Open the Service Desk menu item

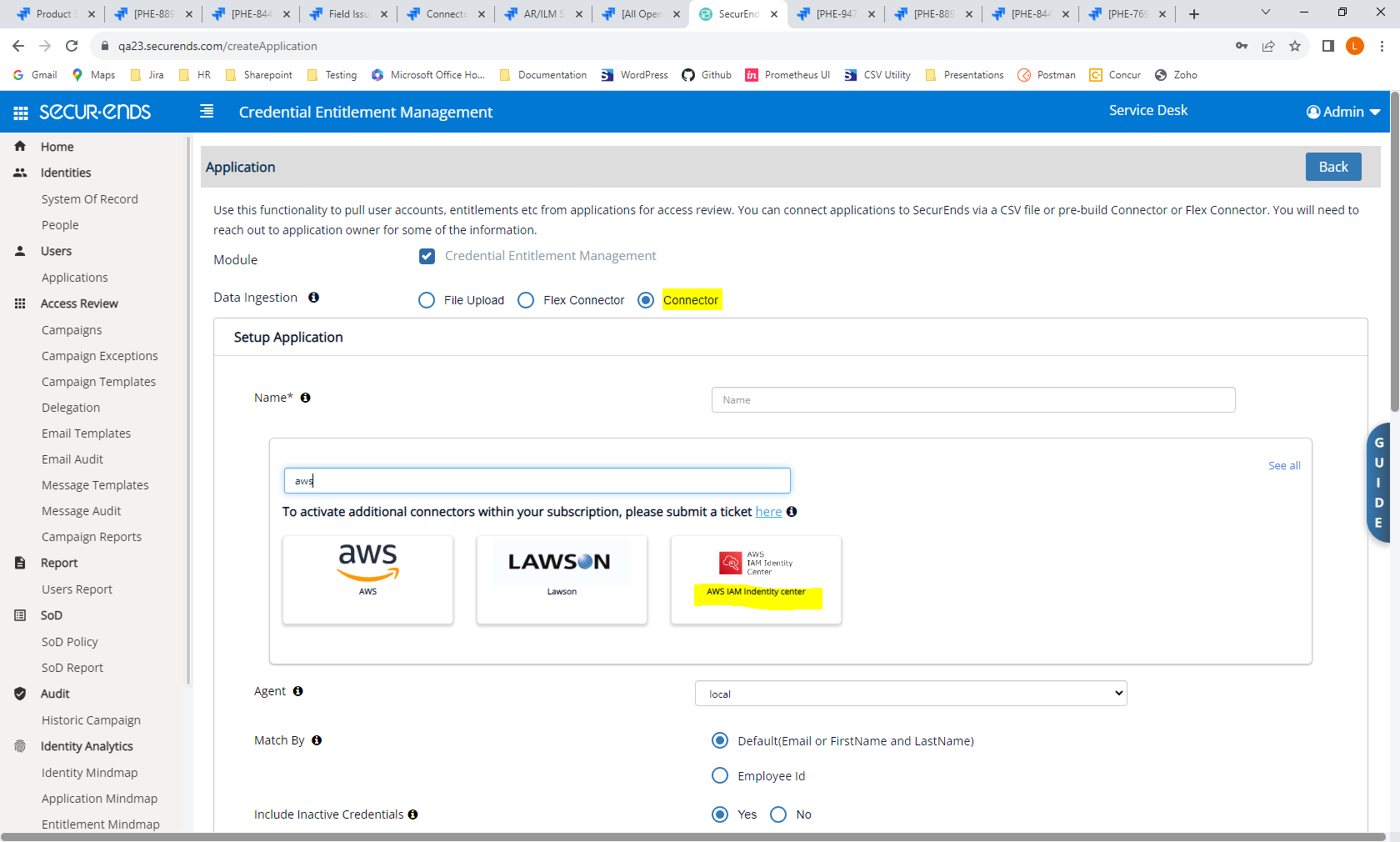pyautogui.click(x=1147, y=109)
